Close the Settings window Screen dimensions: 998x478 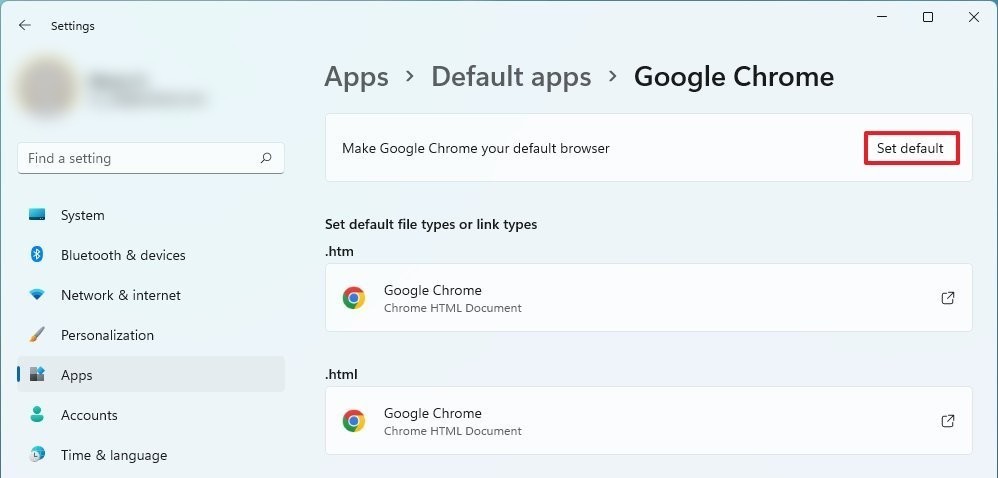[974, 17]
